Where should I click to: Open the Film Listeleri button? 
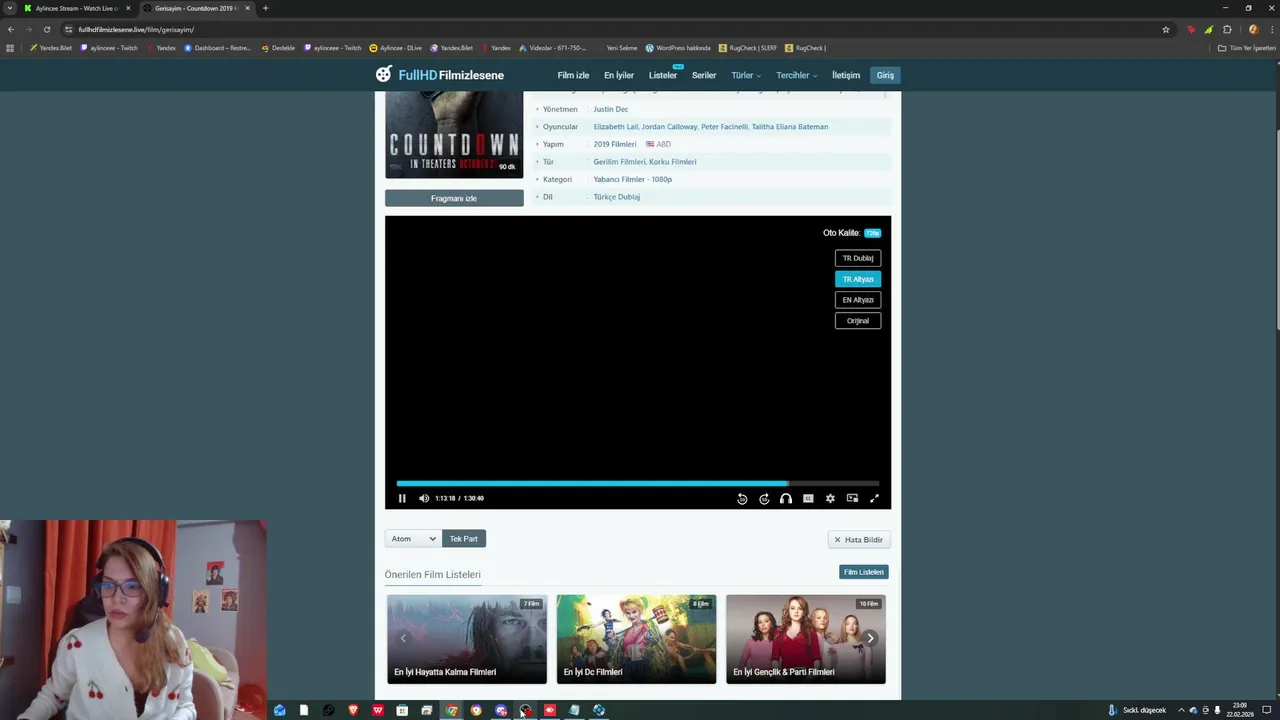(x=864, y=572)
